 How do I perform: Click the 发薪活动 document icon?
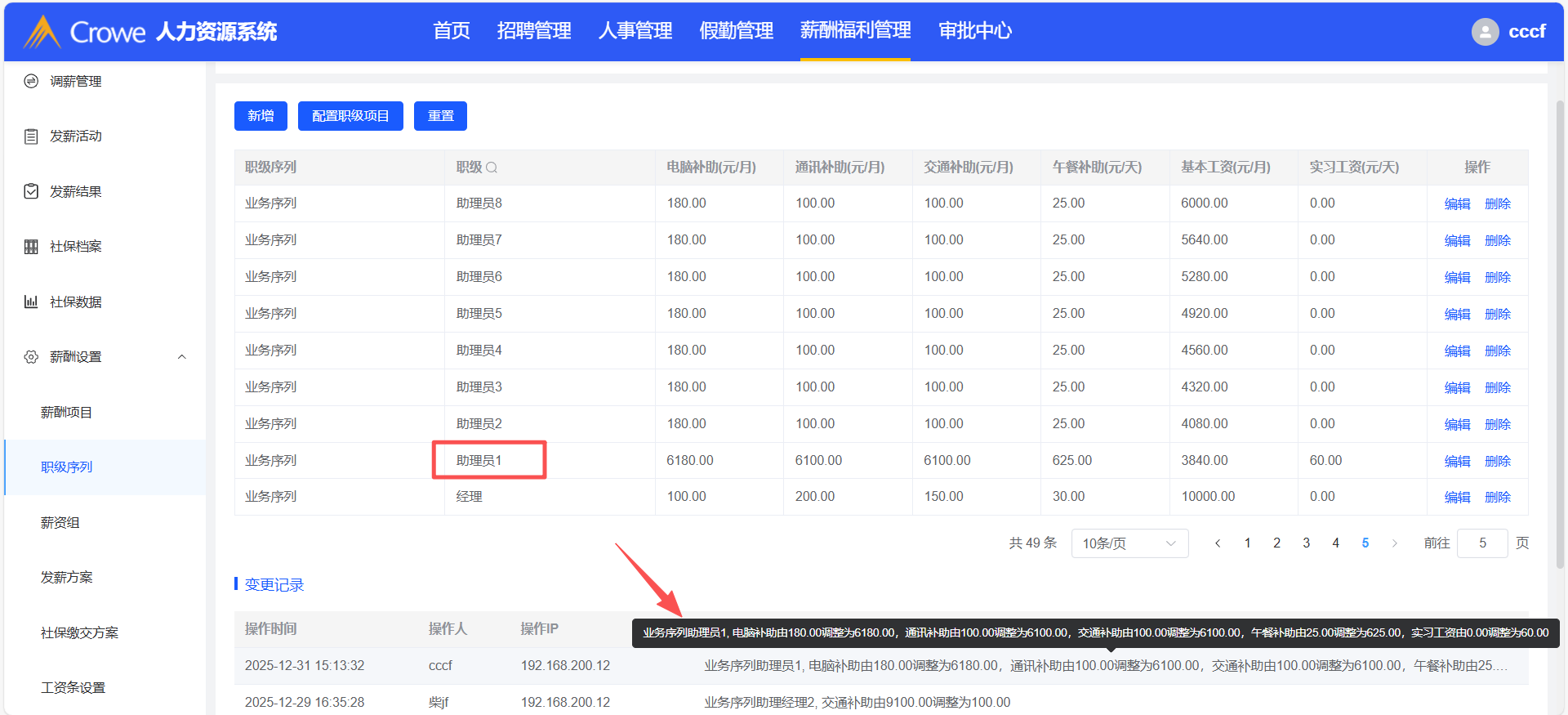[x=31, y=136]
